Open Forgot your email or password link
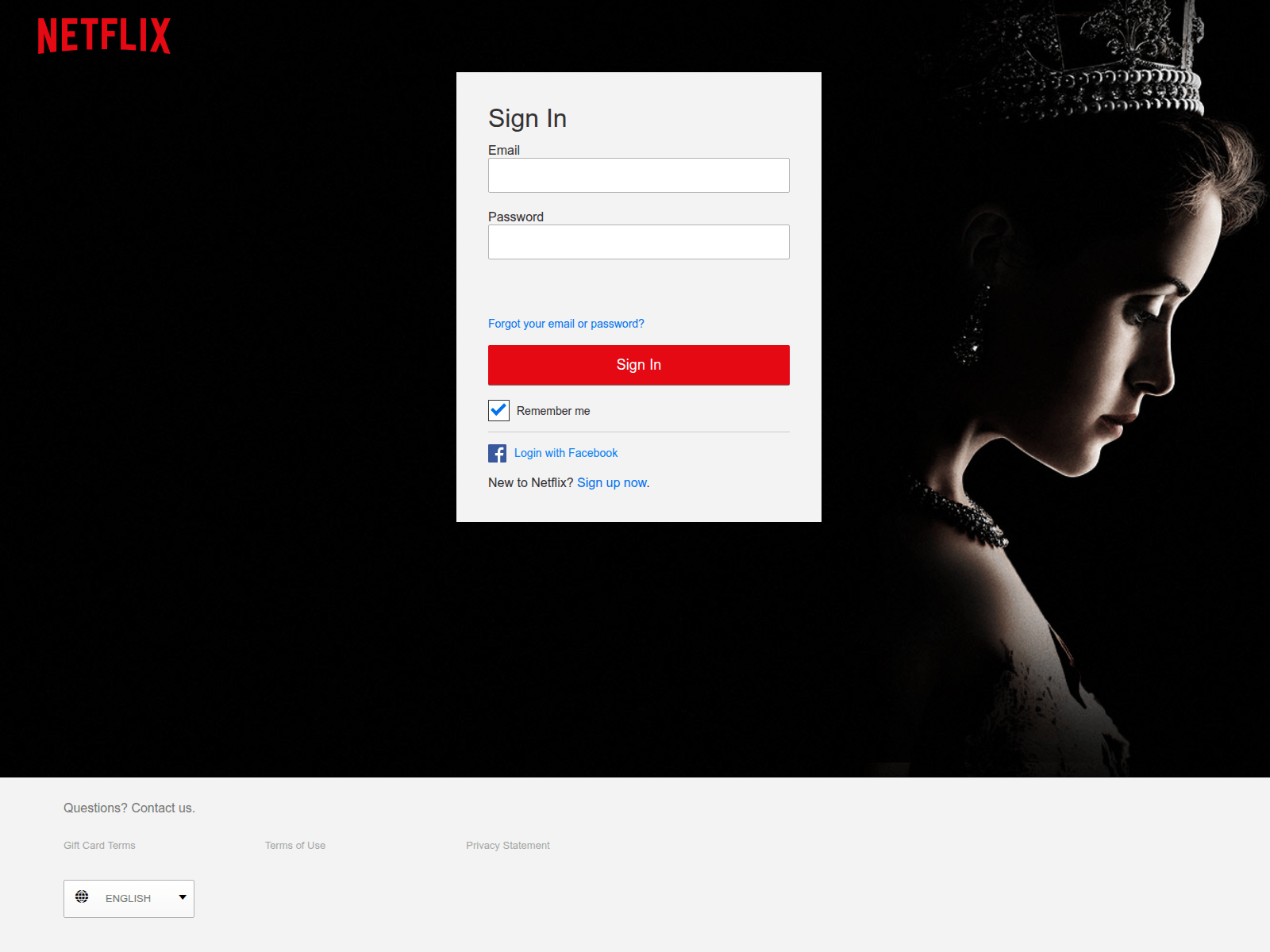The height and width of the screenshot is (952, 1270). [x=566, y=324]
